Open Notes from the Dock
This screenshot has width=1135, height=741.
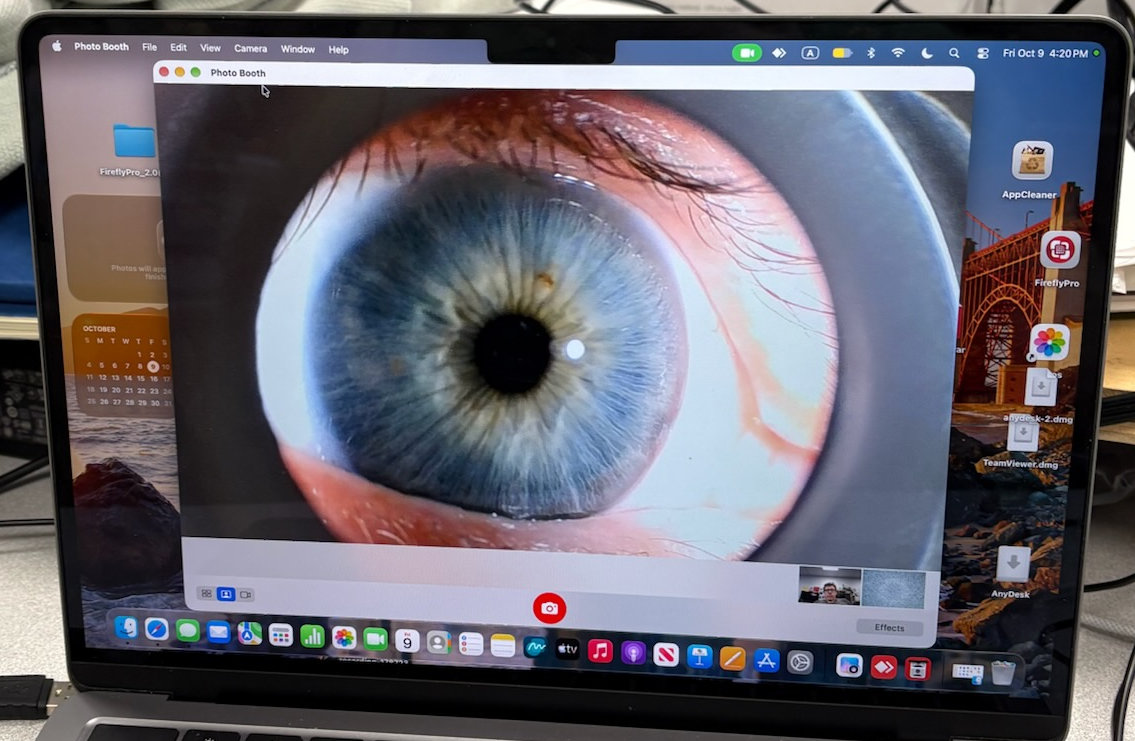tap(502, 645)
